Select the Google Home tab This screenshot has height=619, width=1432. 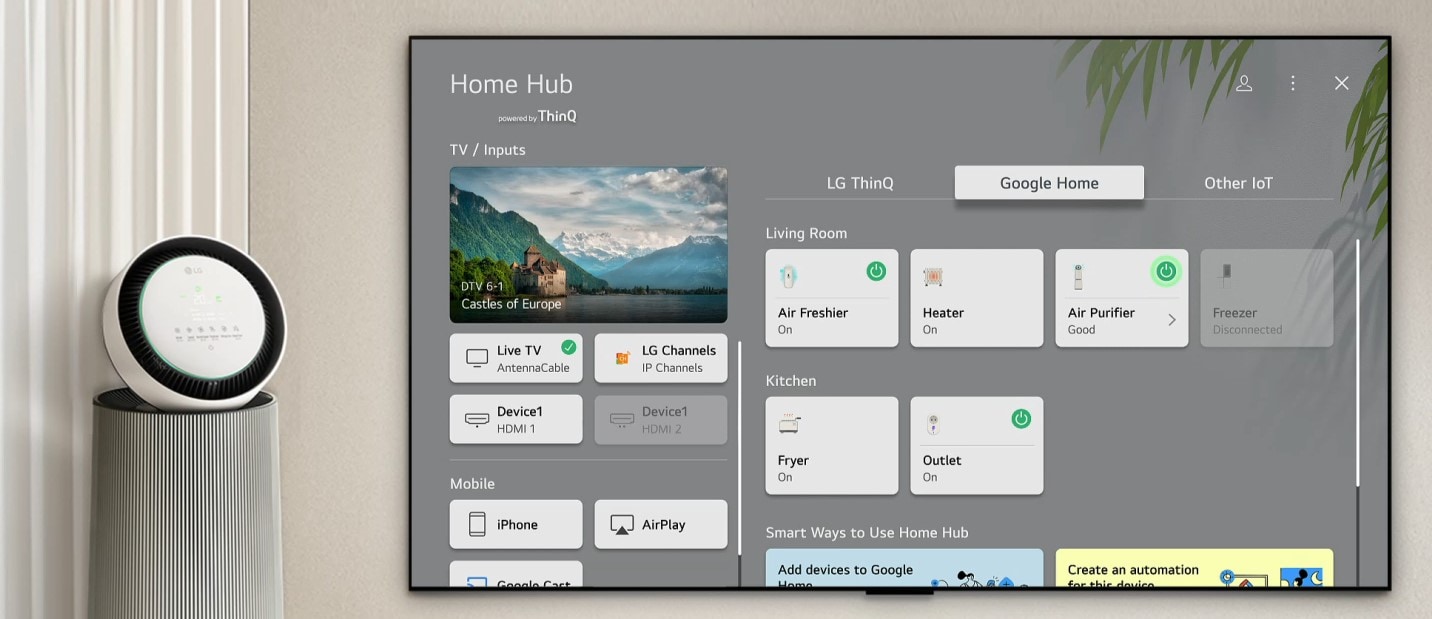pos(1049,183)
